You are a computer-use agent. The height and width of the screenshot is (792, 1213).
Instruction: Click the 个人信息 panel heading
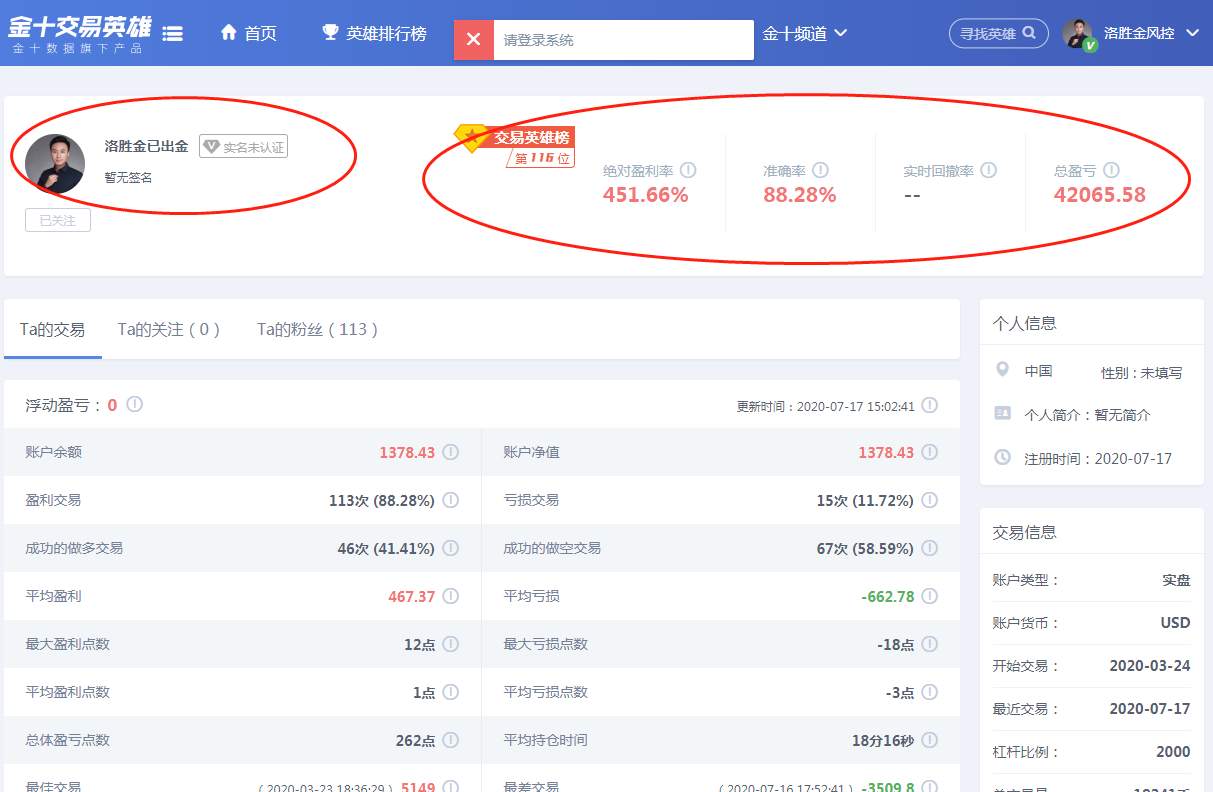(x=1025, y=323)
